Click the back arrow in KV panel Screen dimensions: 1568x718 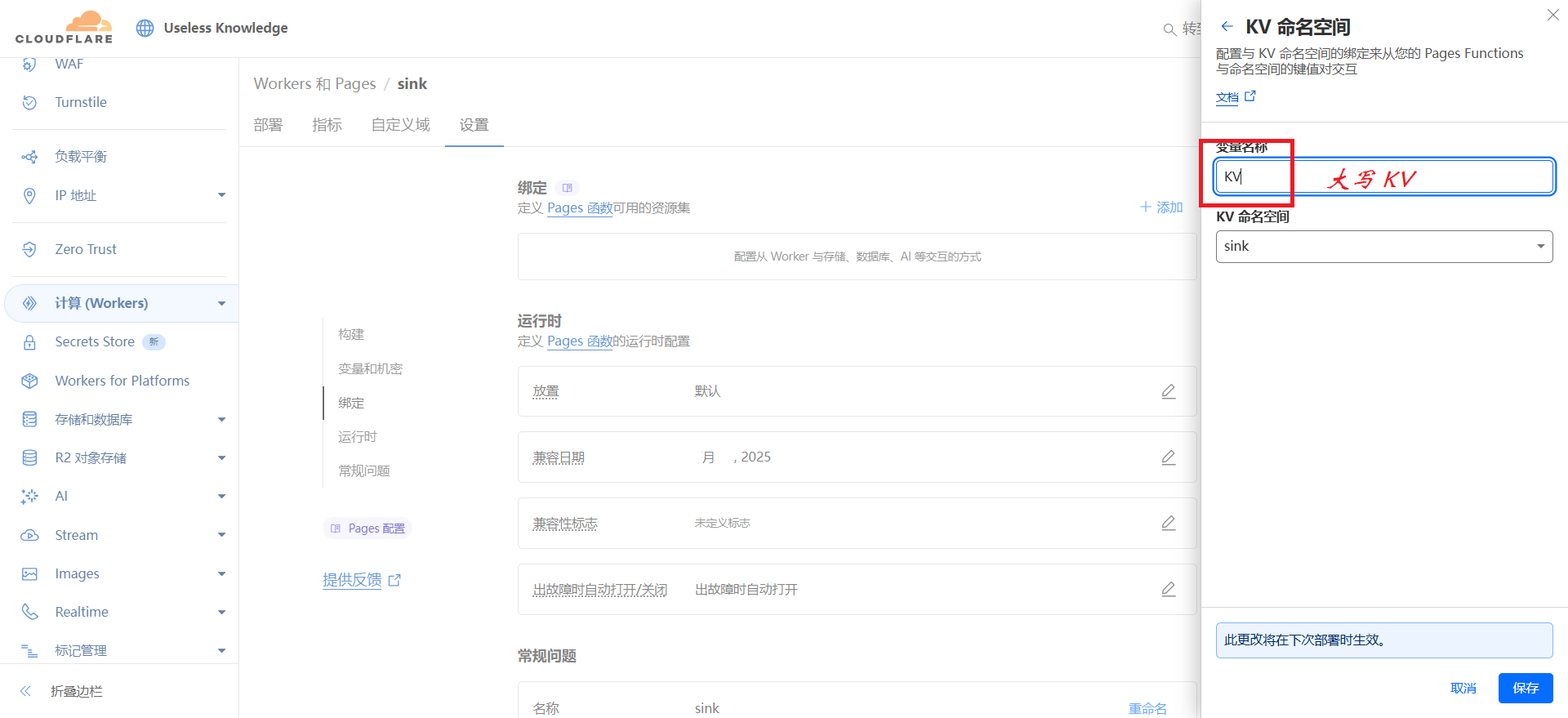pyautogui.click(x=1227, y=27)
